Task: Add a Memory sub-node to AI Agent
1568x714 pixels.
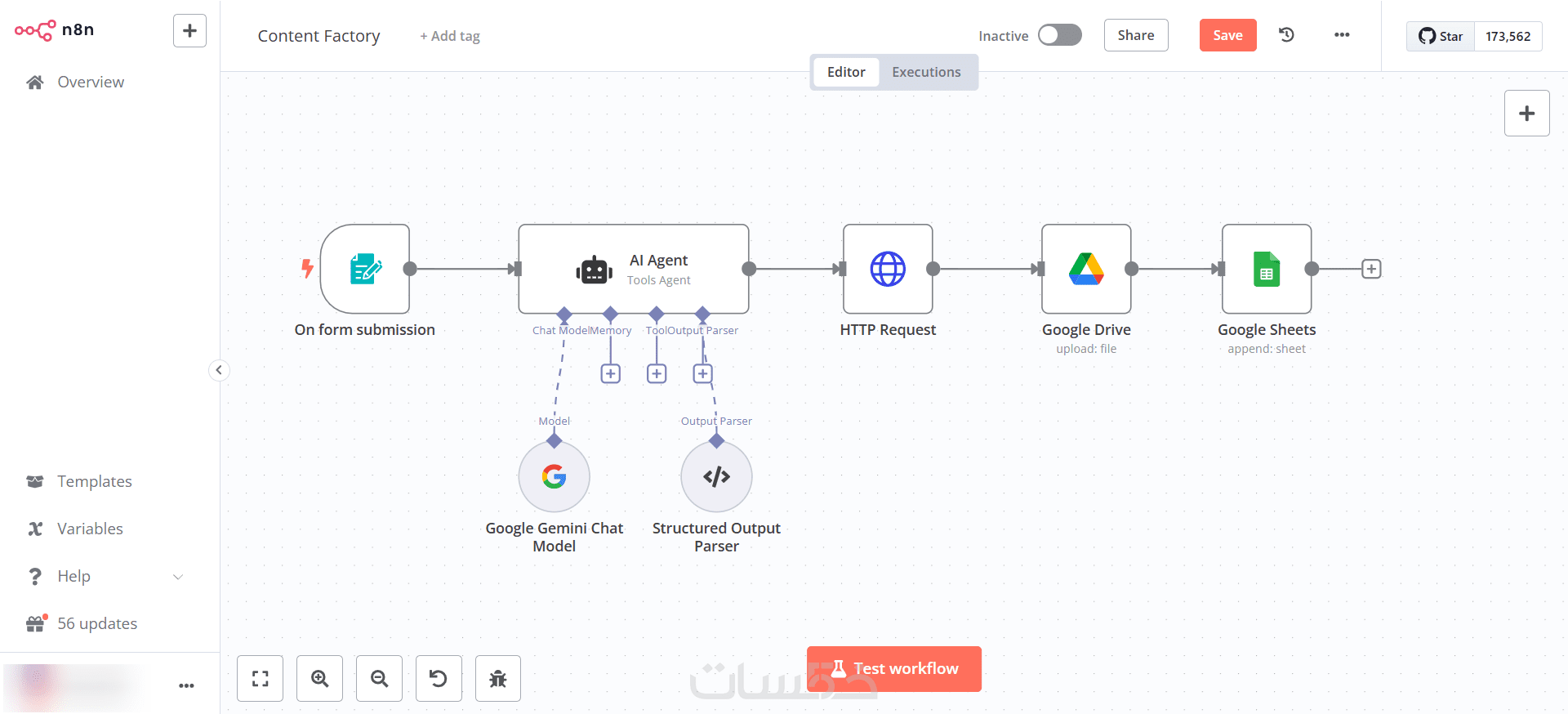Action: (611, 373)
